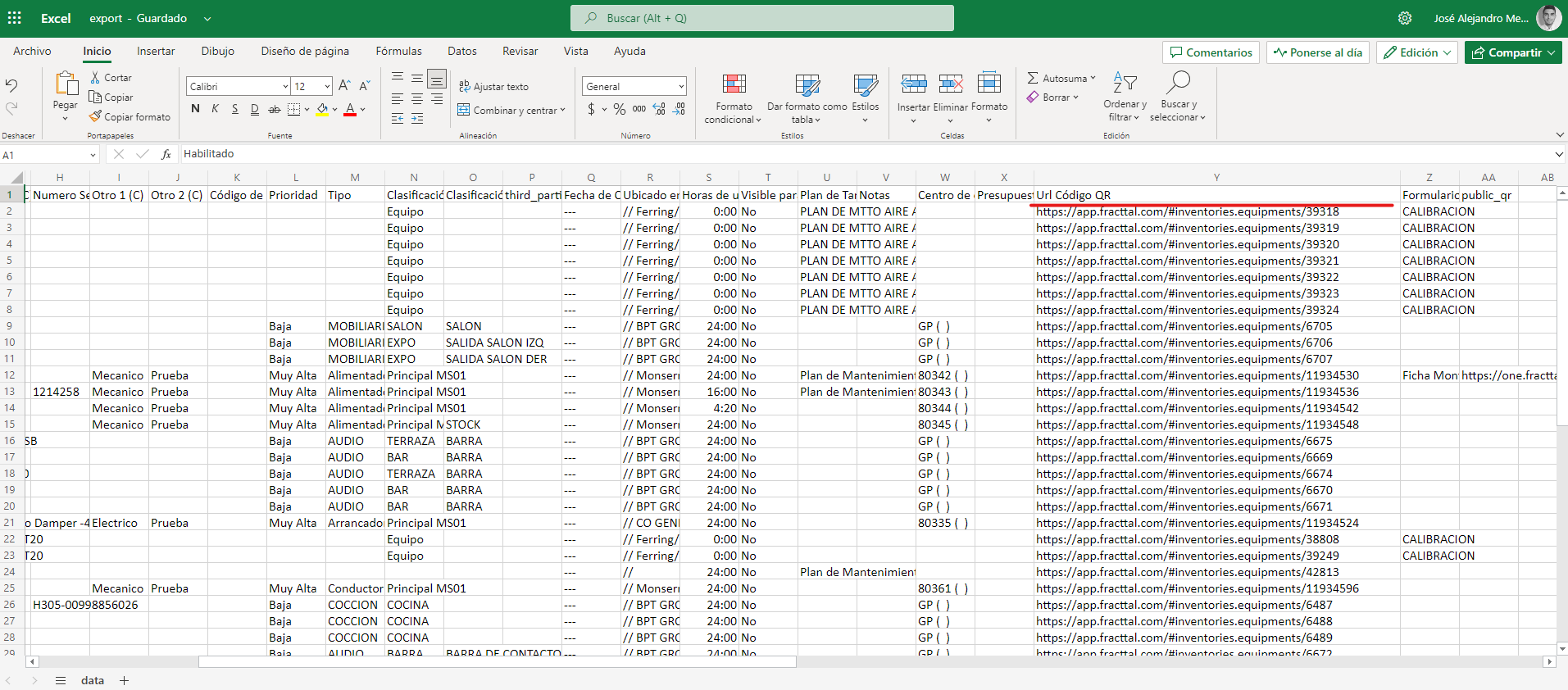Click the Sort and Filter icon

click(1125, 83)
